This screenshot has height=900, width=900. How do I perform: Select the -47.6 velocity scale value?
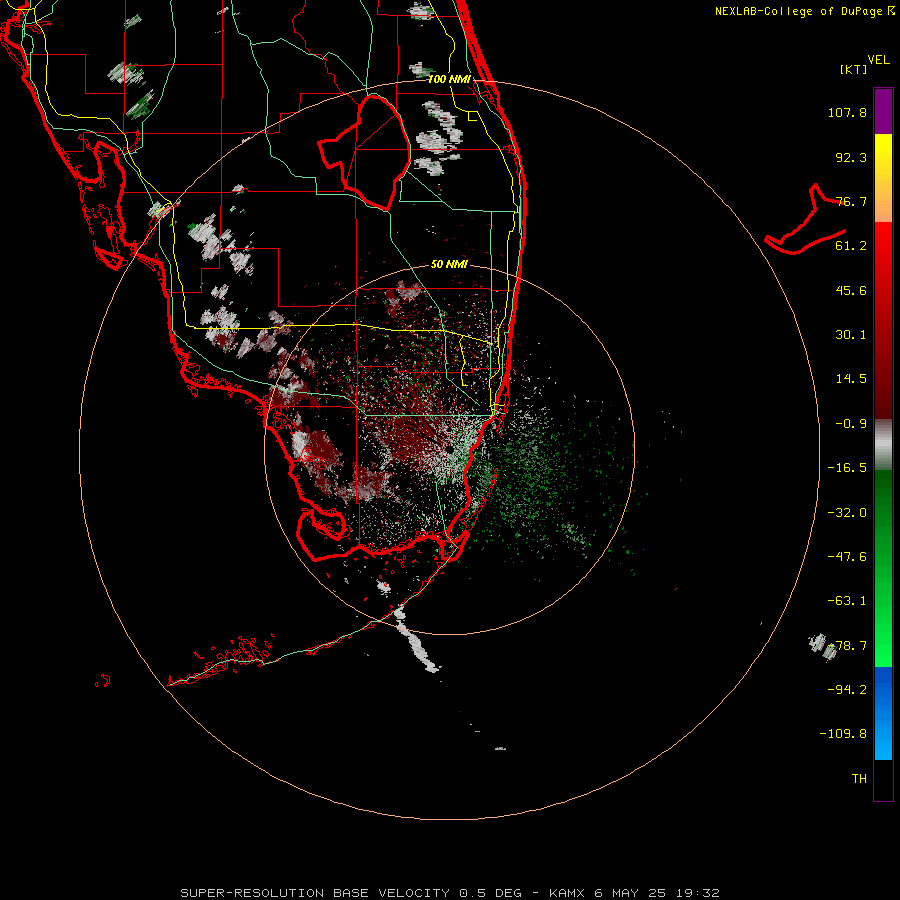[847, 557]
